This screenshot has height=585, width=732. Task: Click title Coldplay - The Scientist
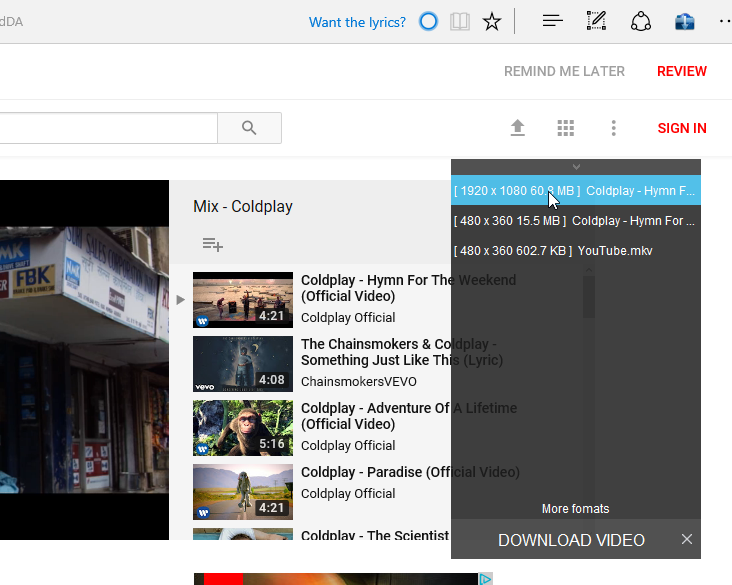click(375, 535)
